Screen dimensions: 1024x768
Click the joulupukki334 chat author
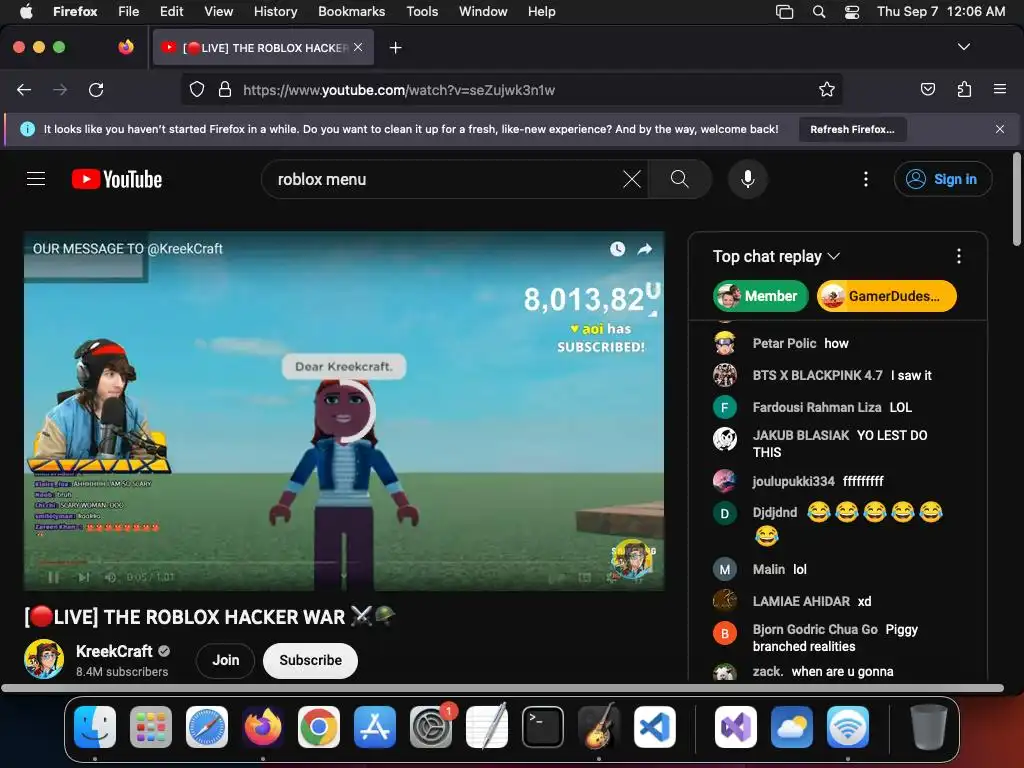coord(793,481)
